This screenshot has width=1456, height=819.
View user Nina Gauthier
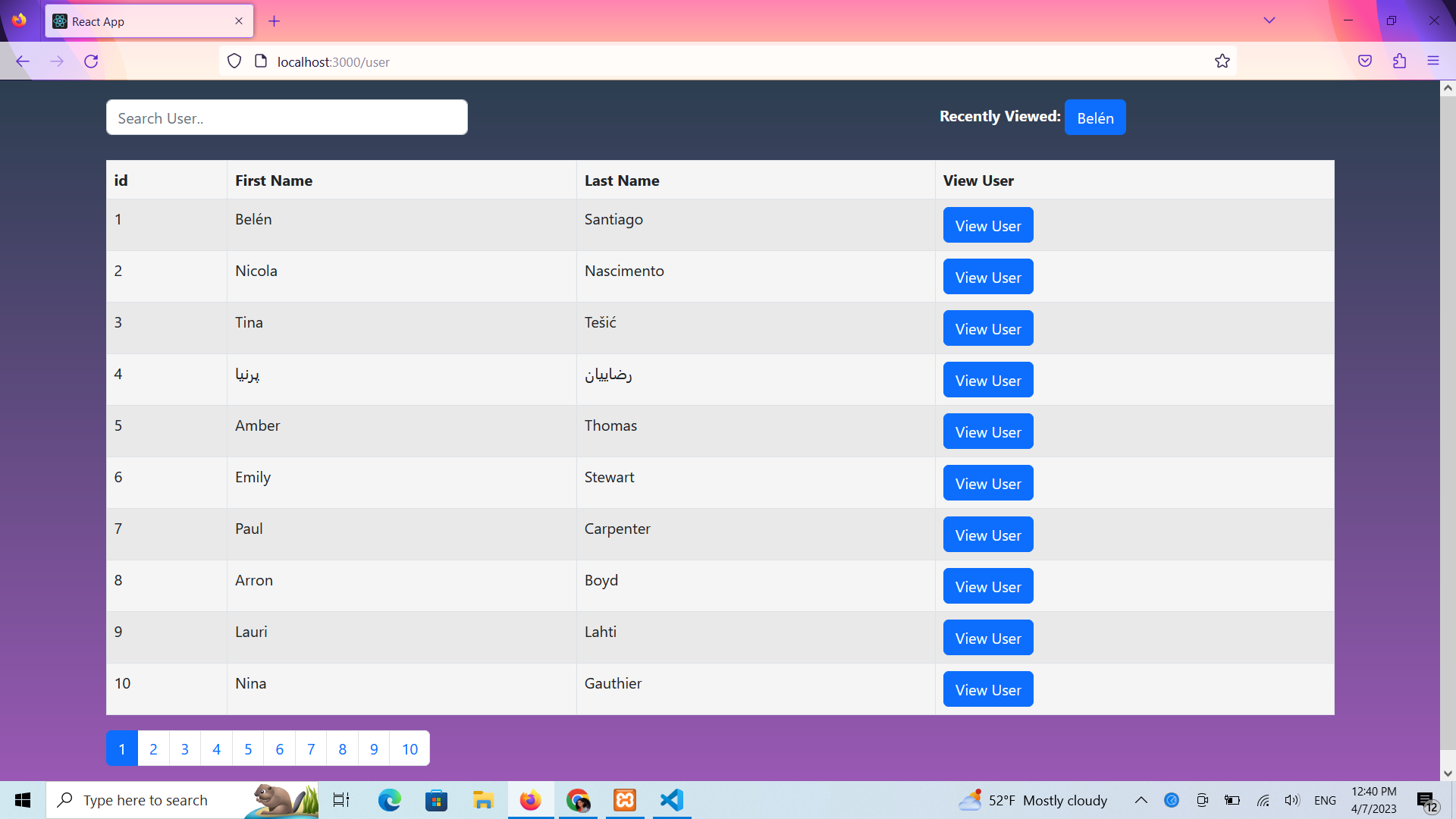coord(988,689)
